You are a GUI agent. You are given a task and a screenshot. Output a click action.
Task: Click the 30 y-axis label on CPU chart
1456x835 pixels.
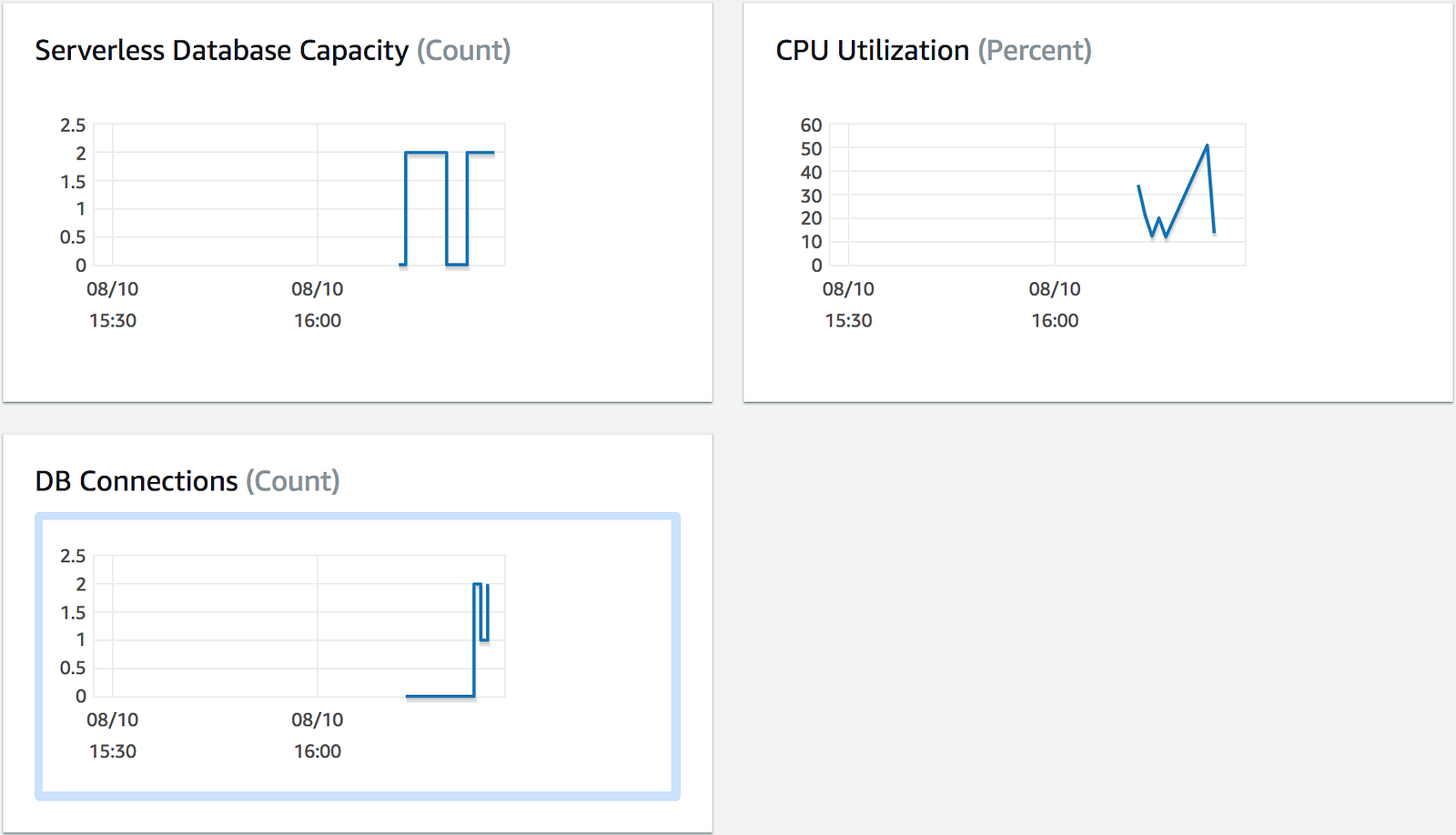811,196
